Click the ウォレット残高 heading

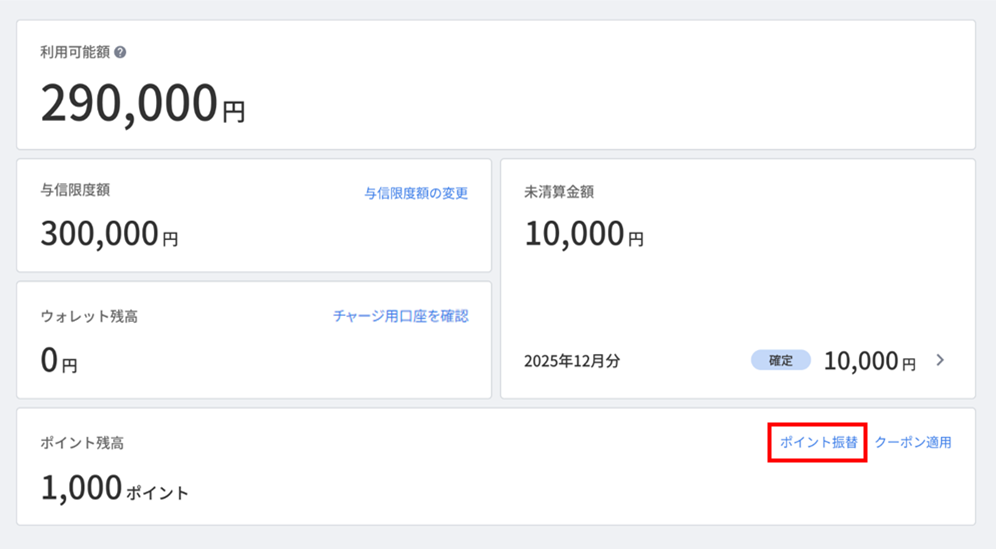[89, 316]
